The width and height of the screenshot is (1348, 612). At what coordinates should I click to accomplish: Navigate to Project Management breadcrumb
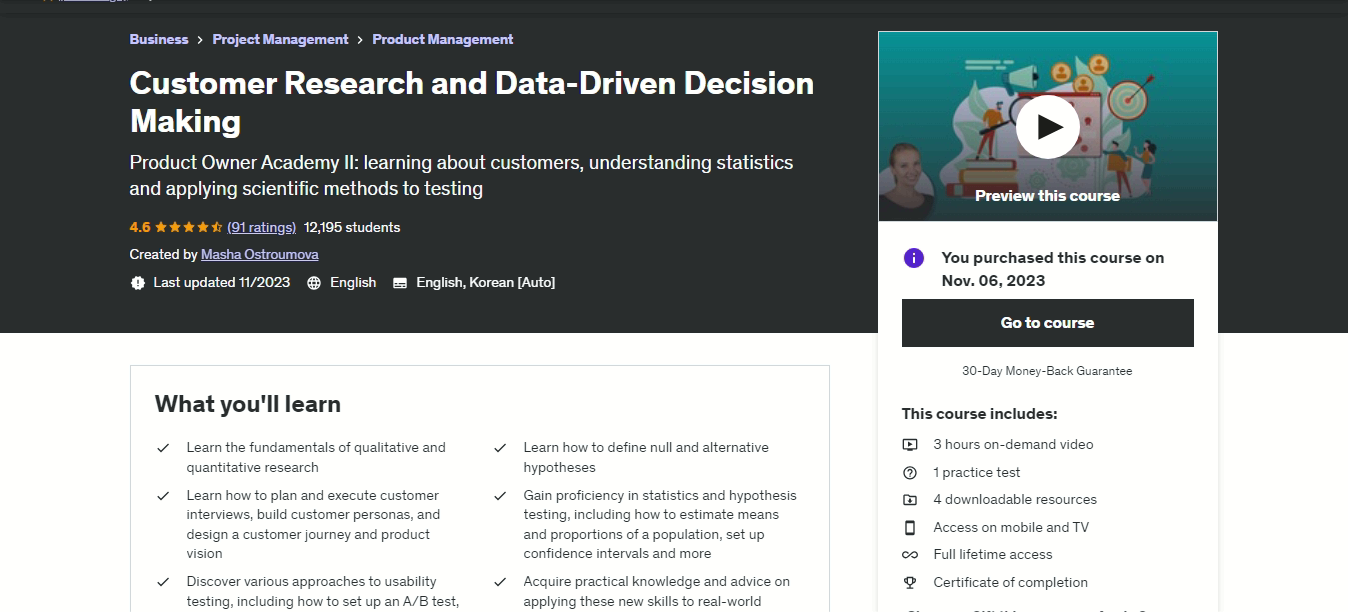(x=280, y=39)
